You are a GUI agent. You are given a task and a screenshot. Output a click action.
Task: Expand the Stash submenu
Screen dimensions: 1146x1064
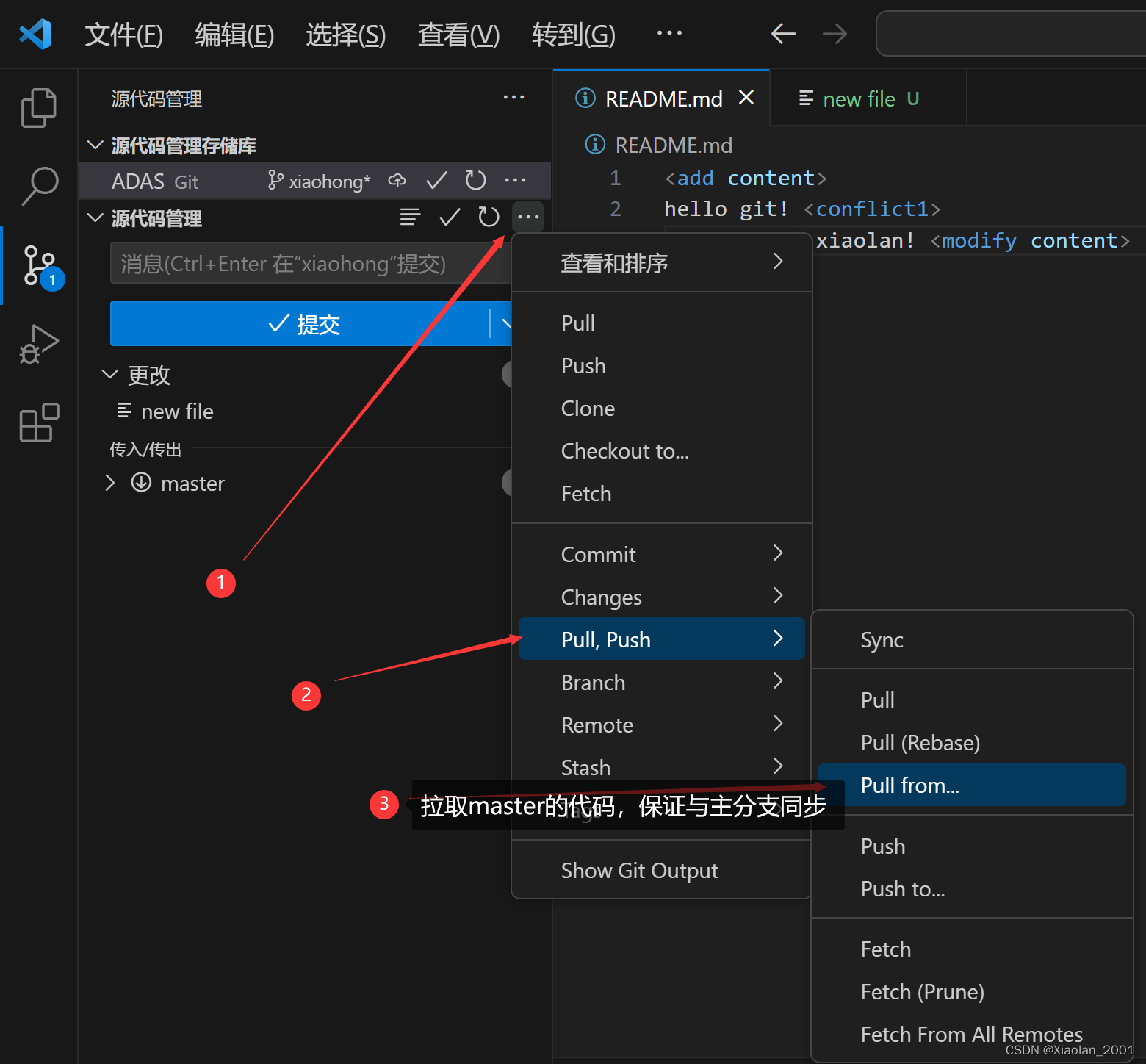click(x=661, y=766)
